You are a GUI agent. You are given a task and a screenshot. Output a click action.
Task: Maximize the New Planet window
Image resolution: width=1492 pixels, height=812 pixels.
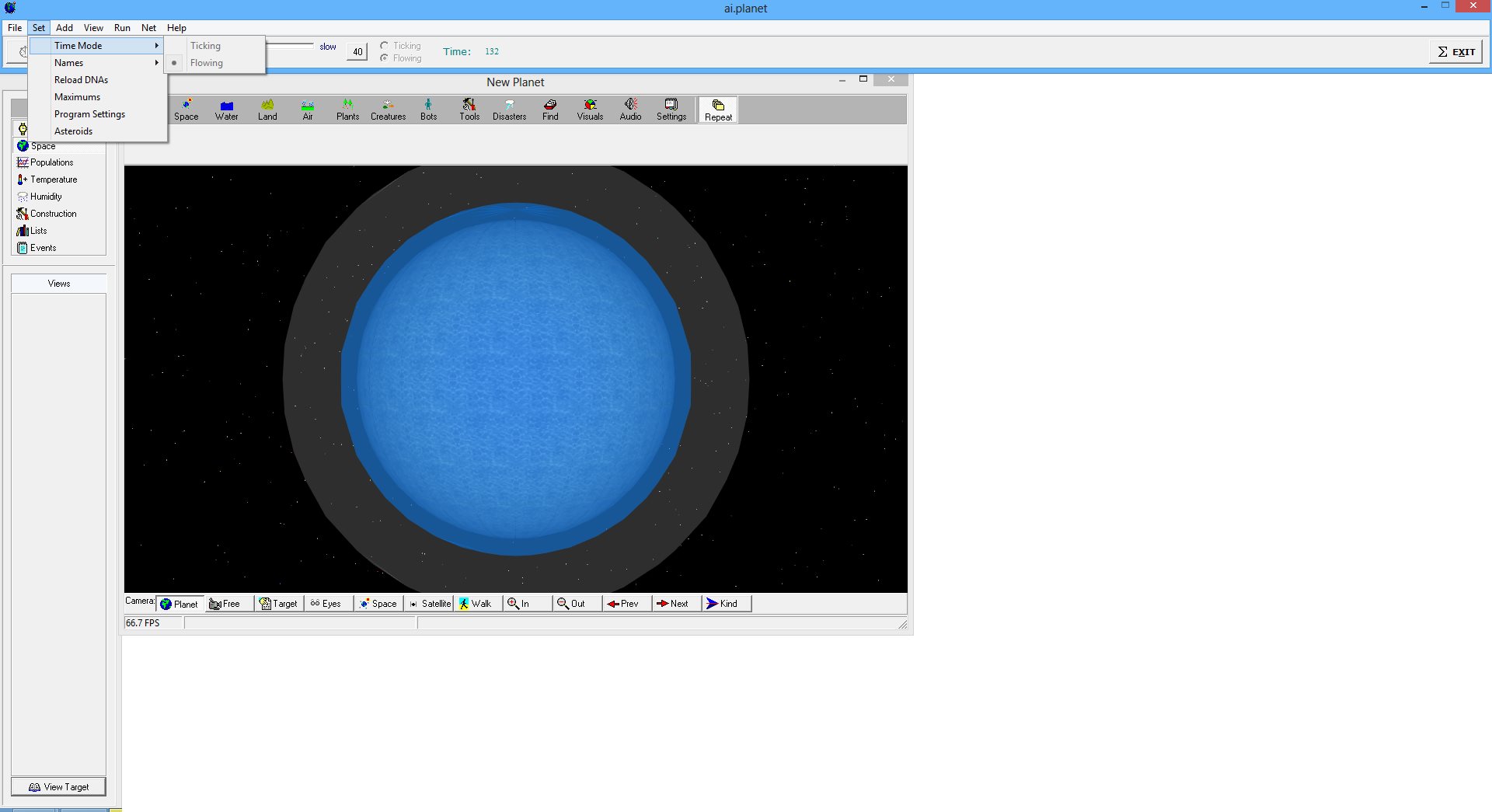tap(863, 79)
